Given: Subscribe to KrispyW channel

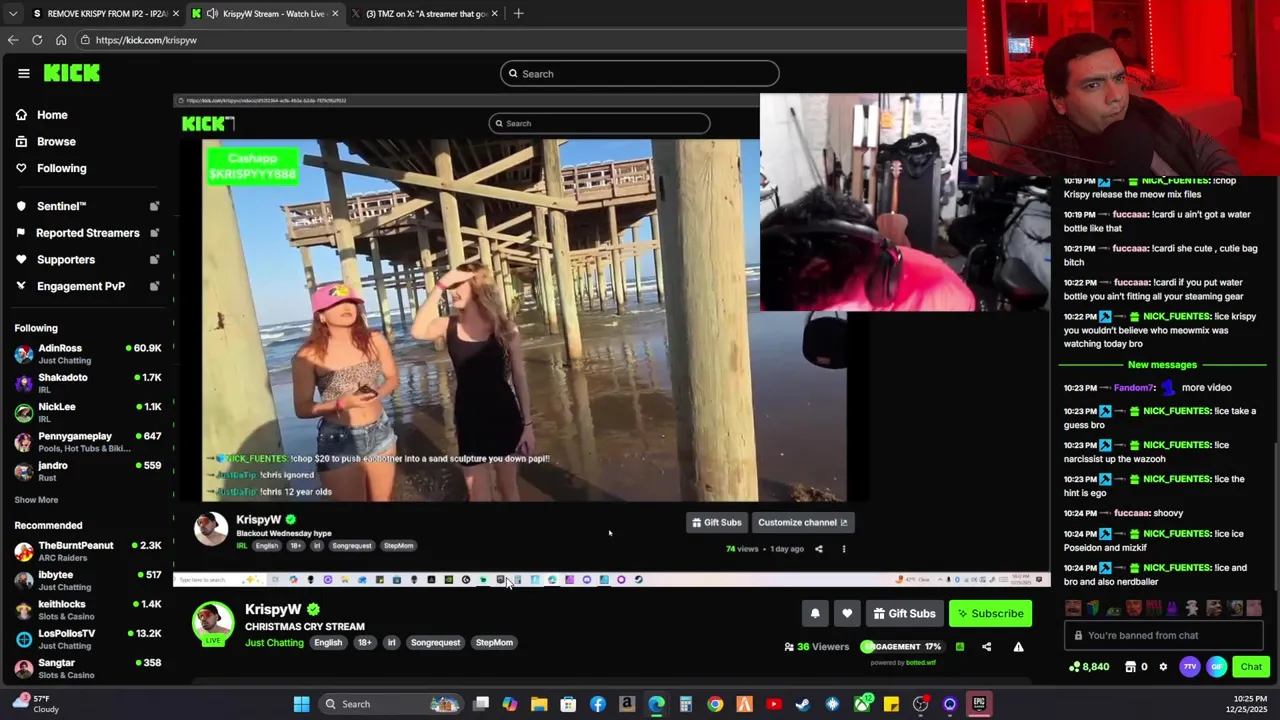Looking at the screenshot, I should (990, 614).
